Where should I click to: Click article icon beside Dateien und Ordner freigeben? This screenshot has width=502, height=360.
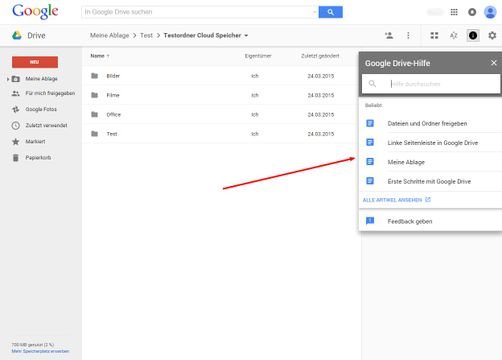pos(370,123)
